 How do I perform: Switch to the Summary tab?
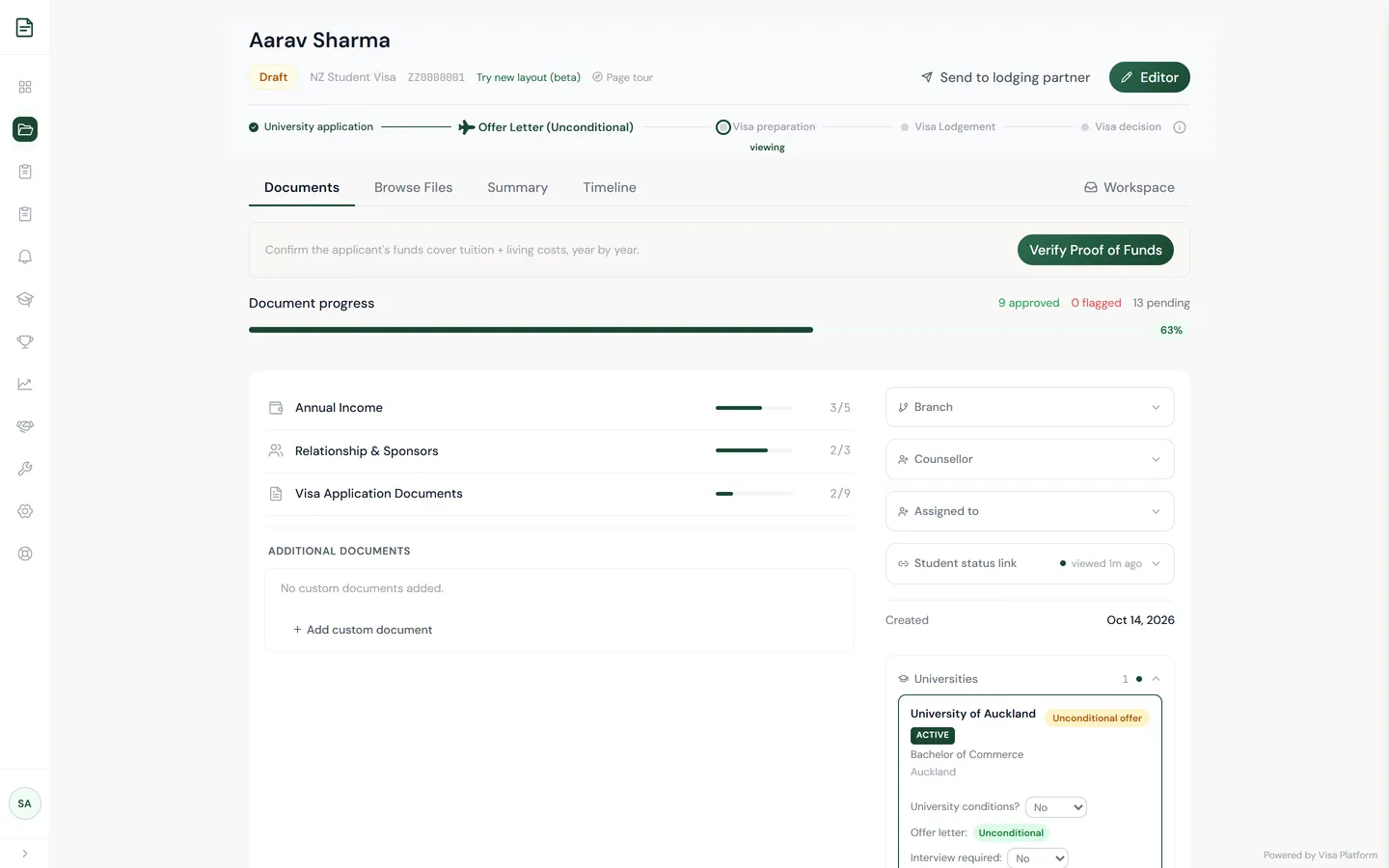(x=517, y=187)
